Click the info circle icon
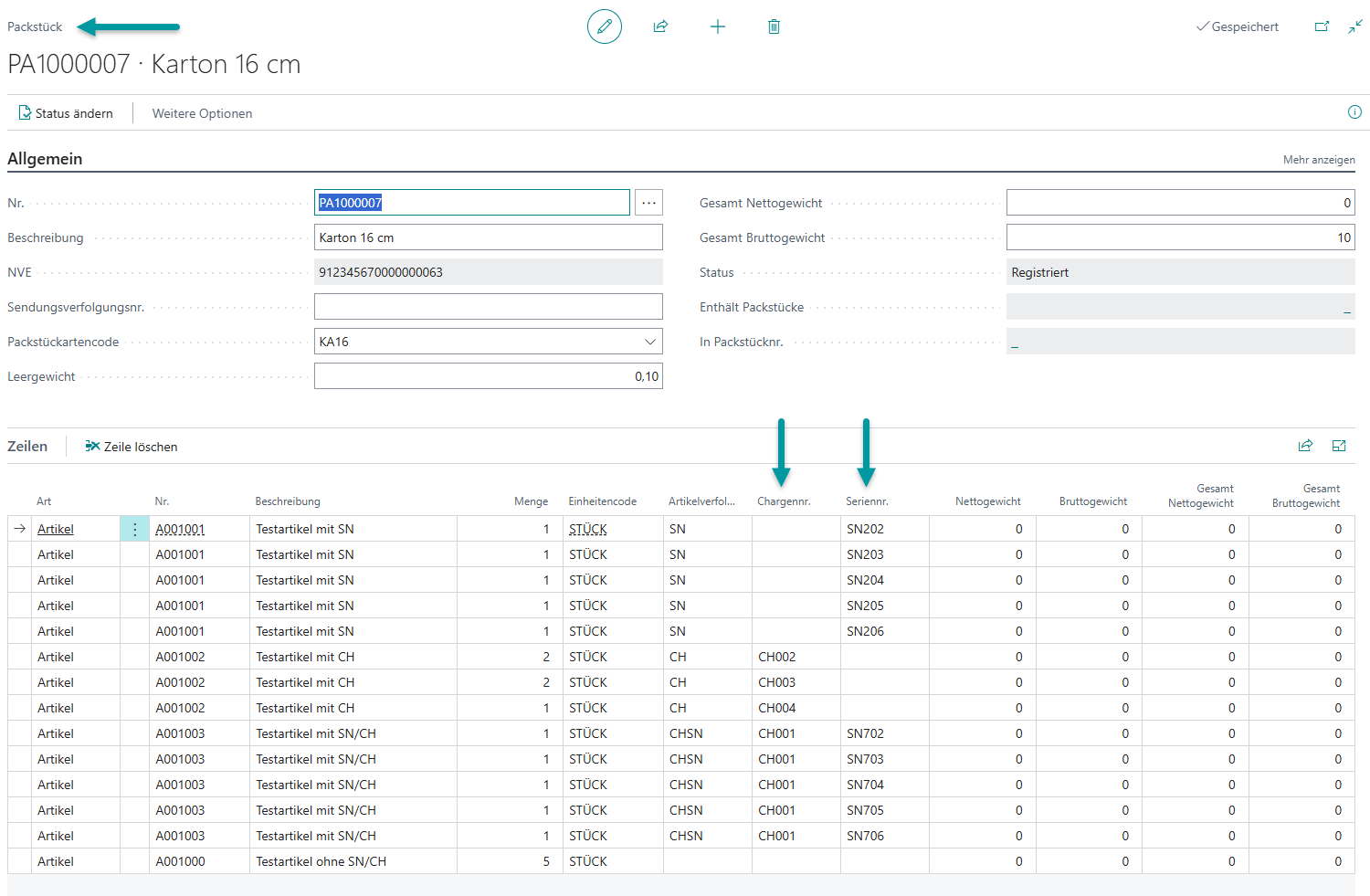Viewport: 1370px width, 896px height. click(x=1354, y=112)
